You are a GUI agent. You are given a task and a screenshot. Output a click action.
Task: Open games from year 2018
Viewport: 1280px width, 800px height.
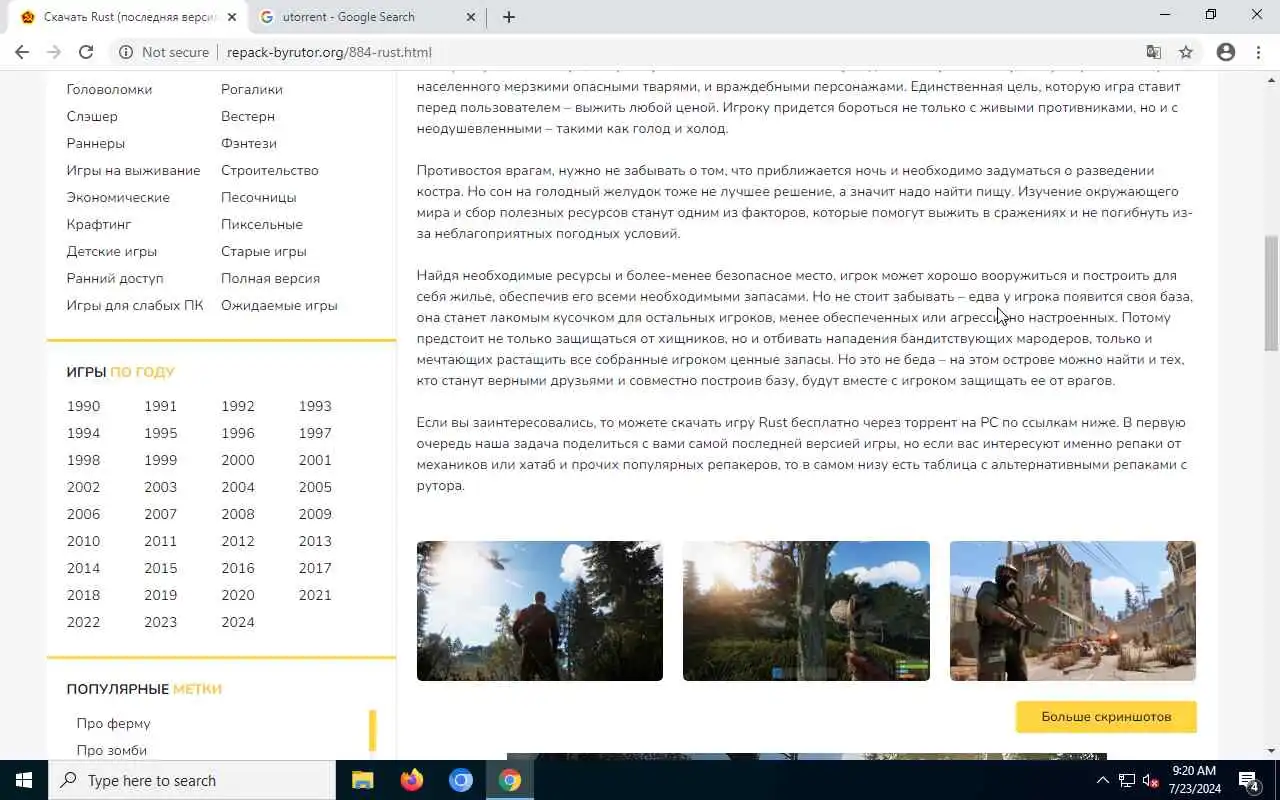(83, 595)
